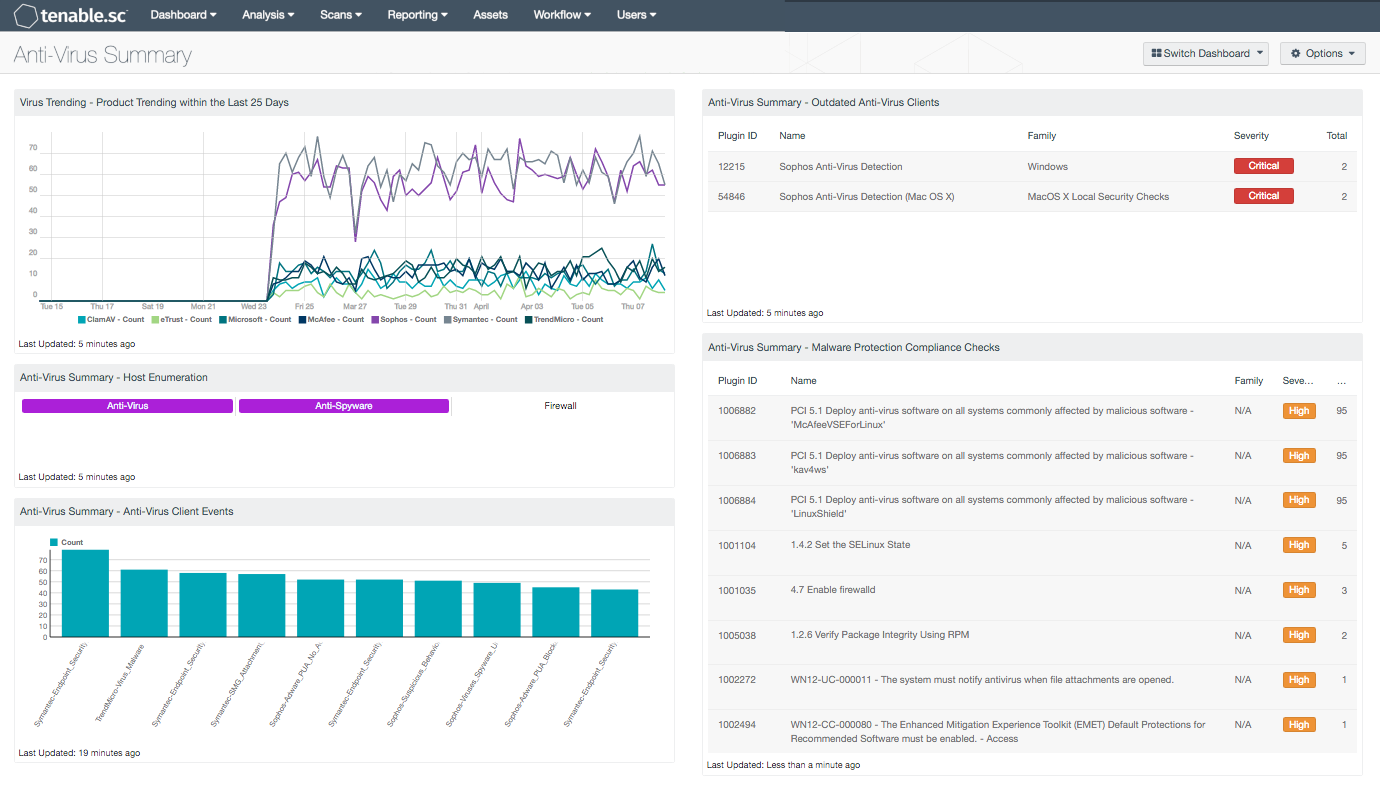The width and height of the screenshot is (1380, 790).
Task: Toggle Microsoft - Count legend entry
Action: click(255, 320)
